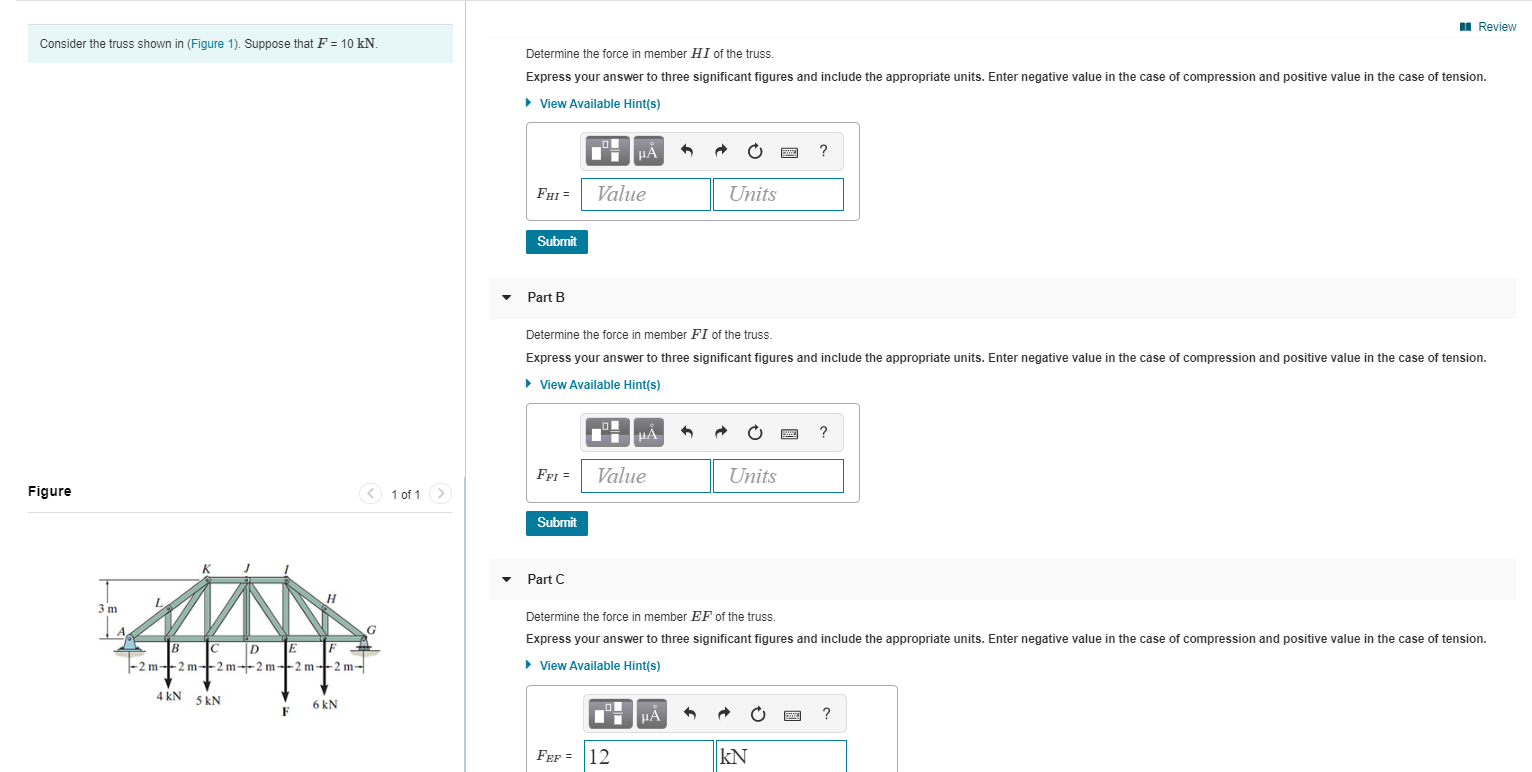Open help question mark in FEF toolbar

pyautogui.click(x=826, y=713)
